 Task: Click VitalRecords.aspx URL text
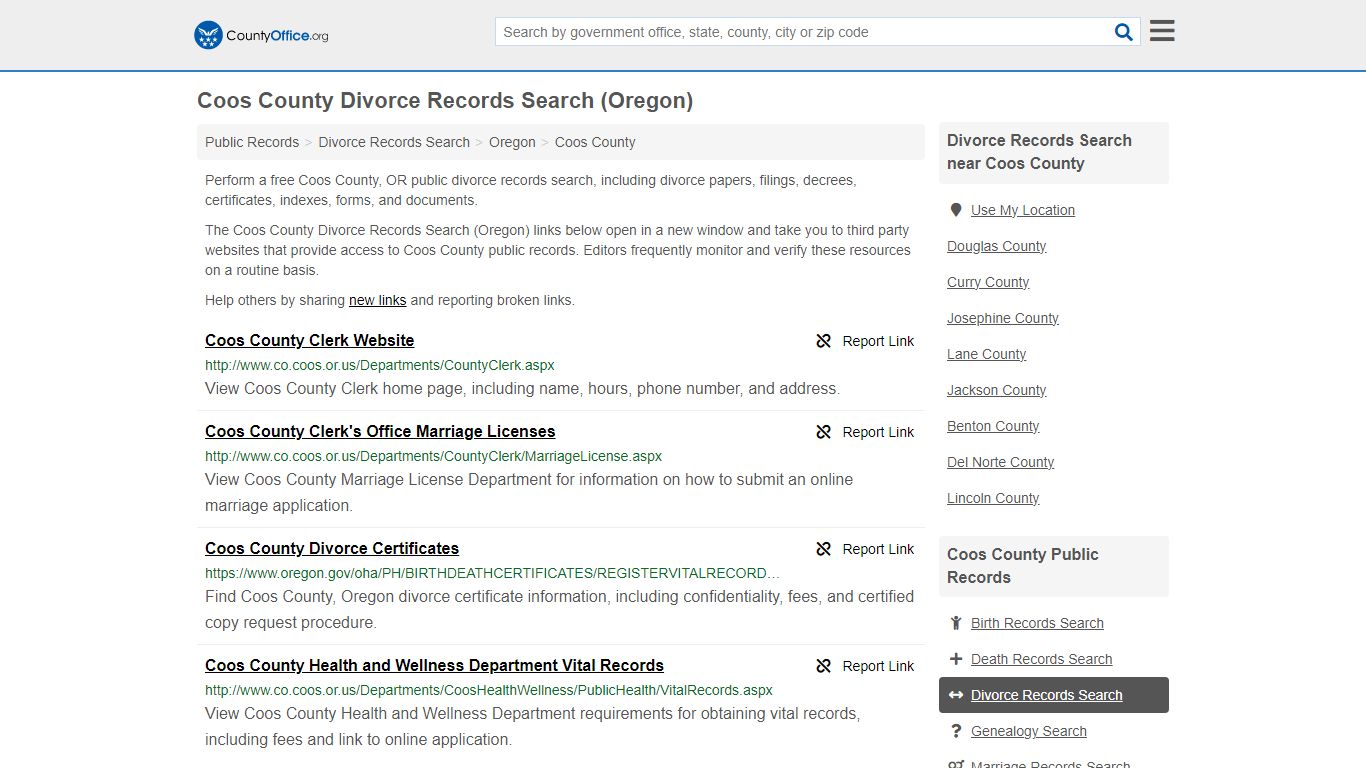click(489, 690)
